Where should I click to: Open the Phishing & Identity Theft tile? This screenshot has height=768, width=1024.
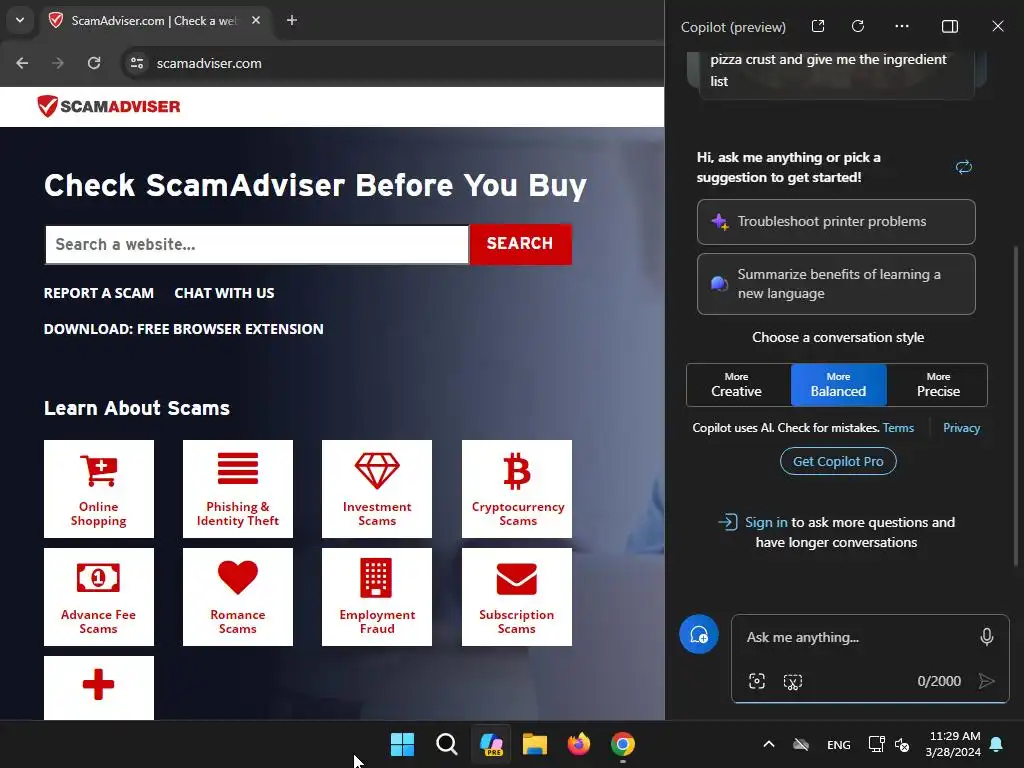tap(238, 488)
